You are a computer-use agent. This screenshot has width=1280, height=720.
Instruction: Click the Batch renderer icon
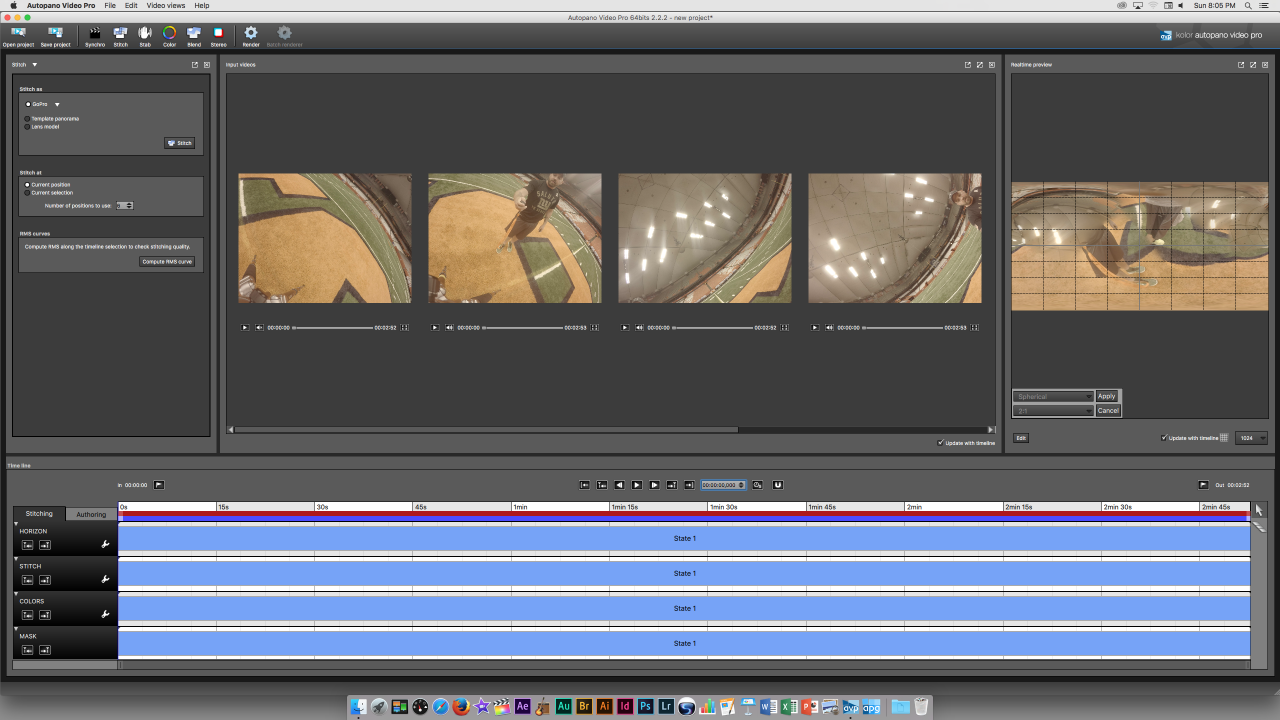coord(284,33)
